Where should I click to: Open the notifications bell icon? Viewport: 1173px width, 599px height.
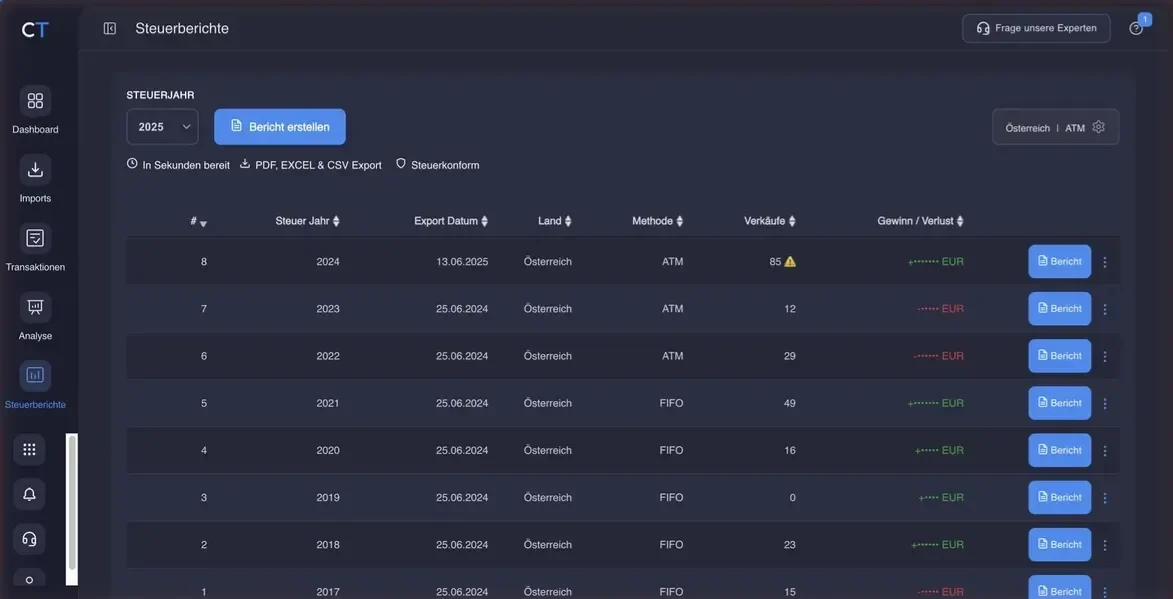coord(29,494)
